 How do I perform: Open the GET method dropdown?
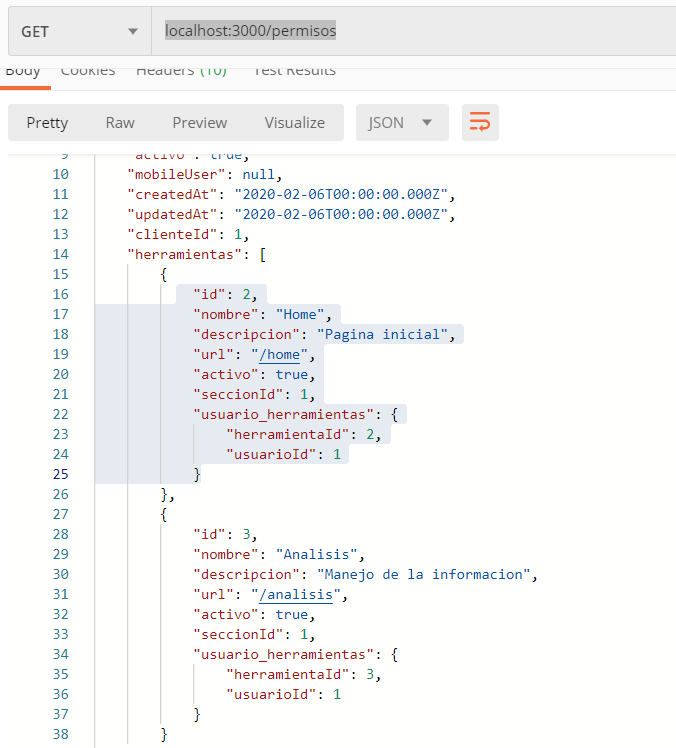(78, 31)
